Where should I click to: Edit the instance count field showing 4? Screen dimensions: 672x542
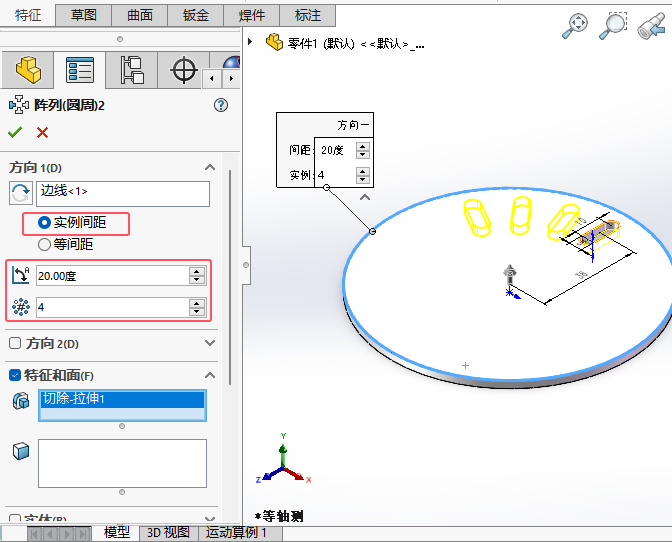click(112, 307)
